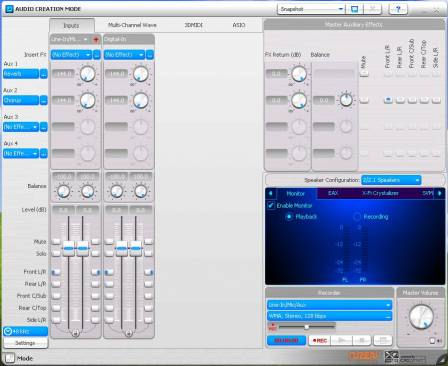Select the Playback monitor option
448x366 pixels.
tap(289, 217)
